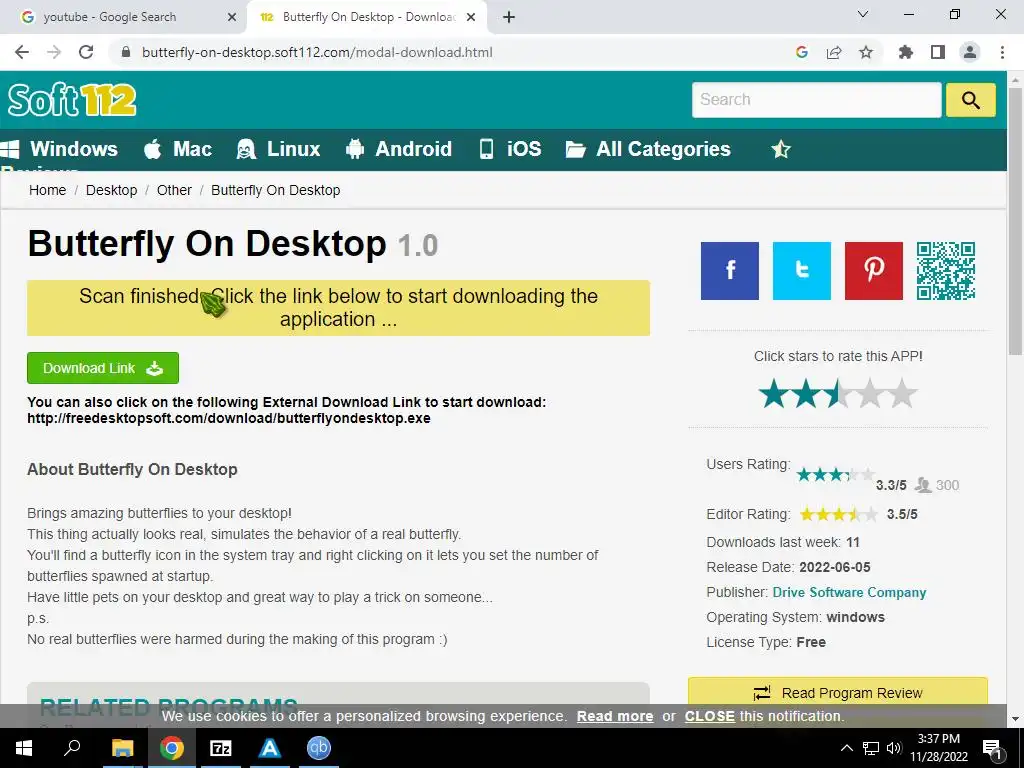This screenshot has width=1024, height=768.
Task: Click Read more in cookie notice
Action: tap(615, 716)
